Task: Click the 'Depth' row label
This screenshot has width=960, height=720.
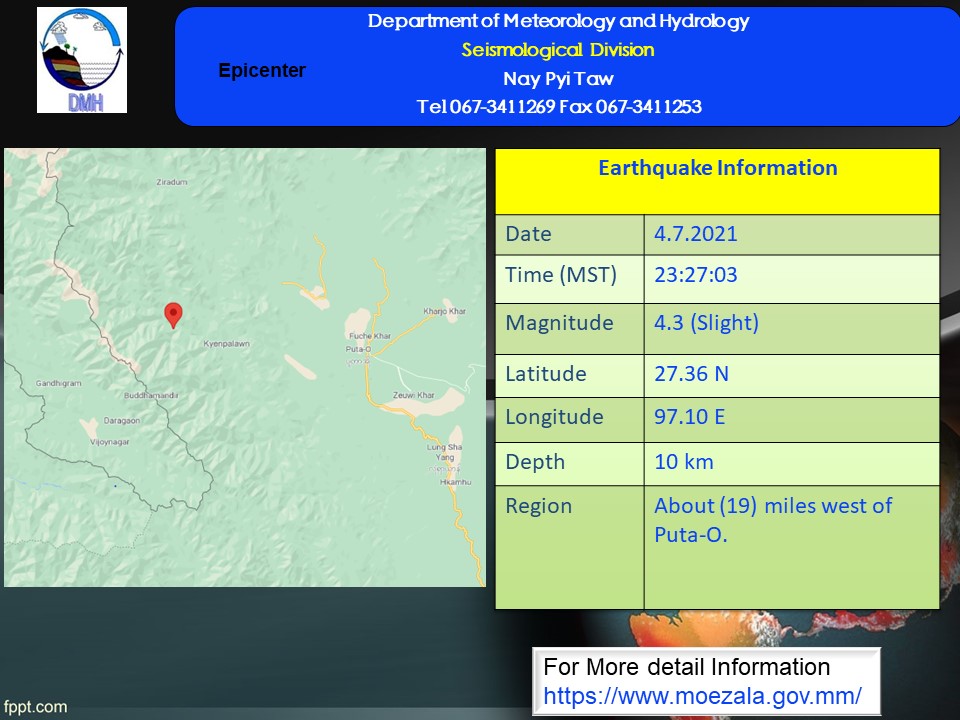Action: [x=535, y=462]
